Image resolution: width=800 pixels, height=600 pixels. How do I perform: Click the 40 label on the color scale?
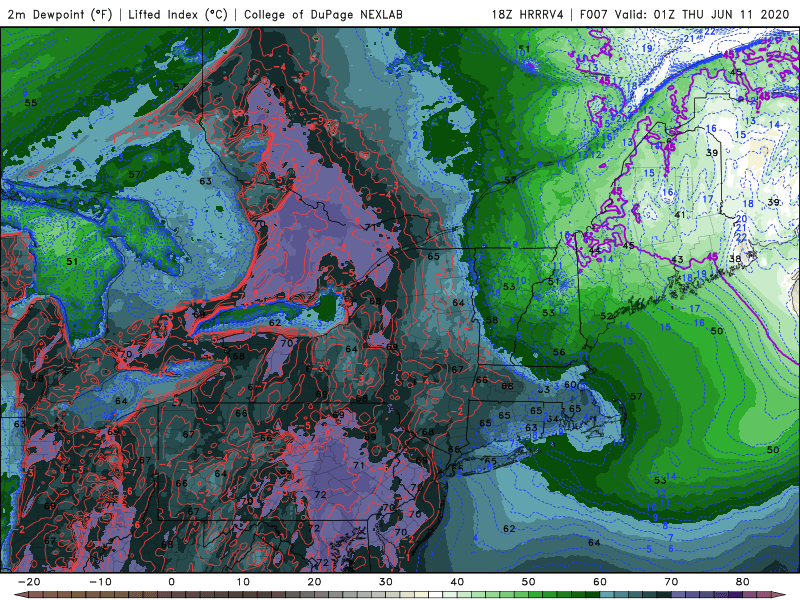coord(457,582)
